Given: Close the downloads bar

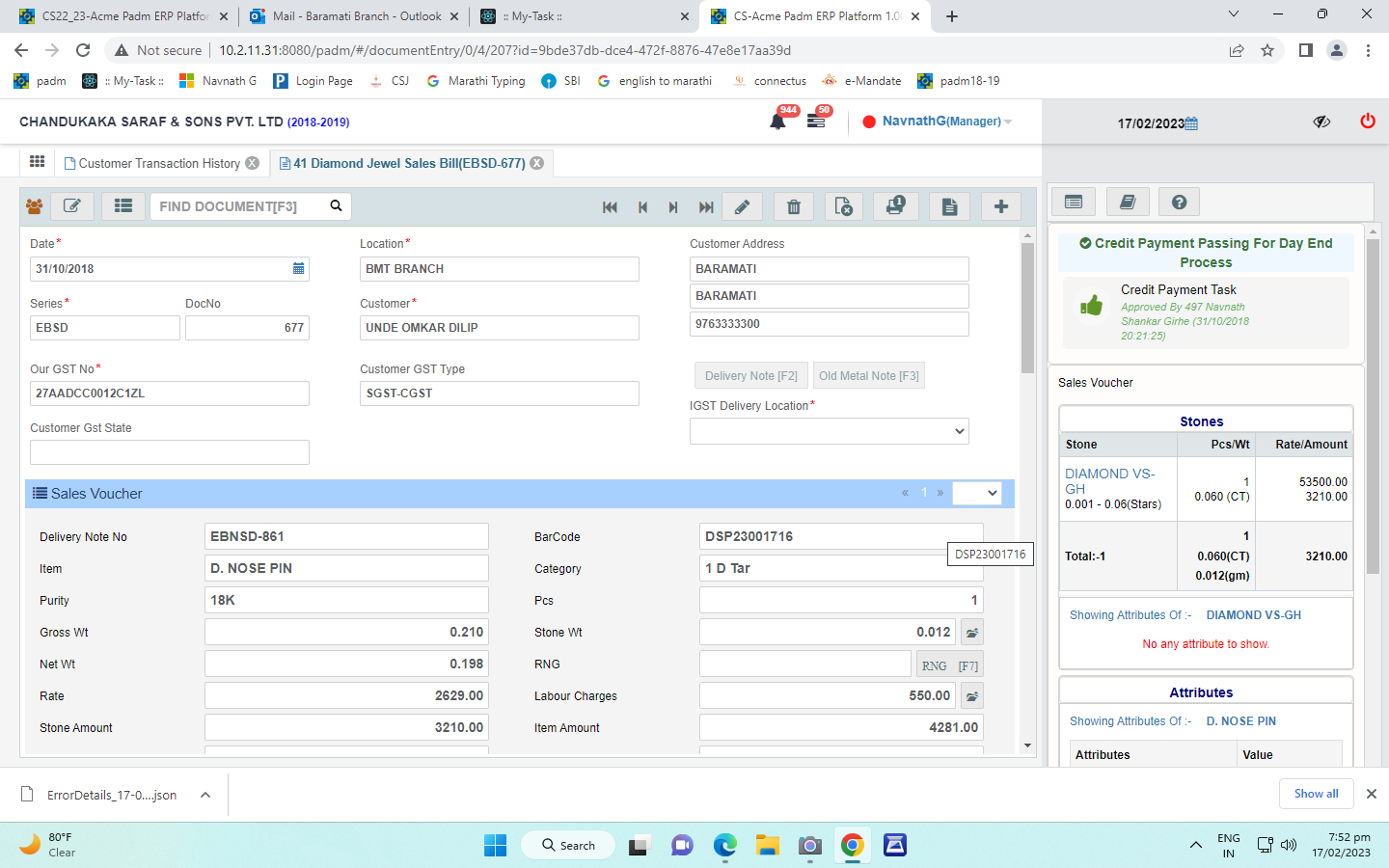Looking at the screenshot, I should click(x=1372, y=794).
